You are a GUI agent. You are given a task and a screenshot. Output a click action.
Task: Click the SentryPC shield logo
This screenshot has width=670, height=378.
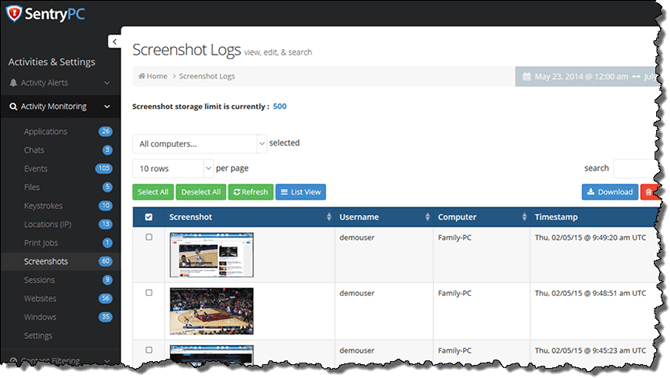coord(14,13)
